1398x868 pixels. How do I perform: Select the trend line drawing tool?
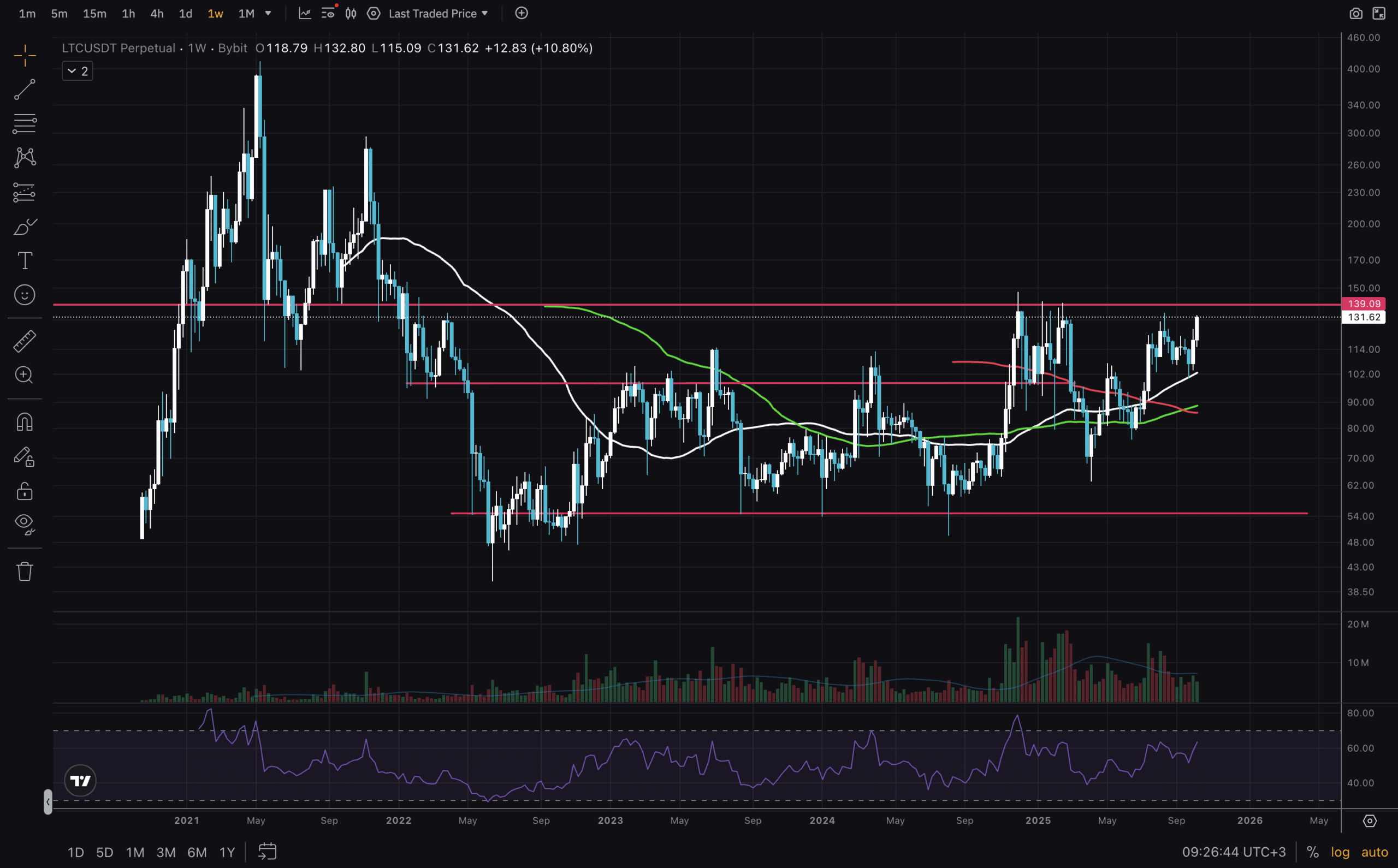[x=24, y=90]
